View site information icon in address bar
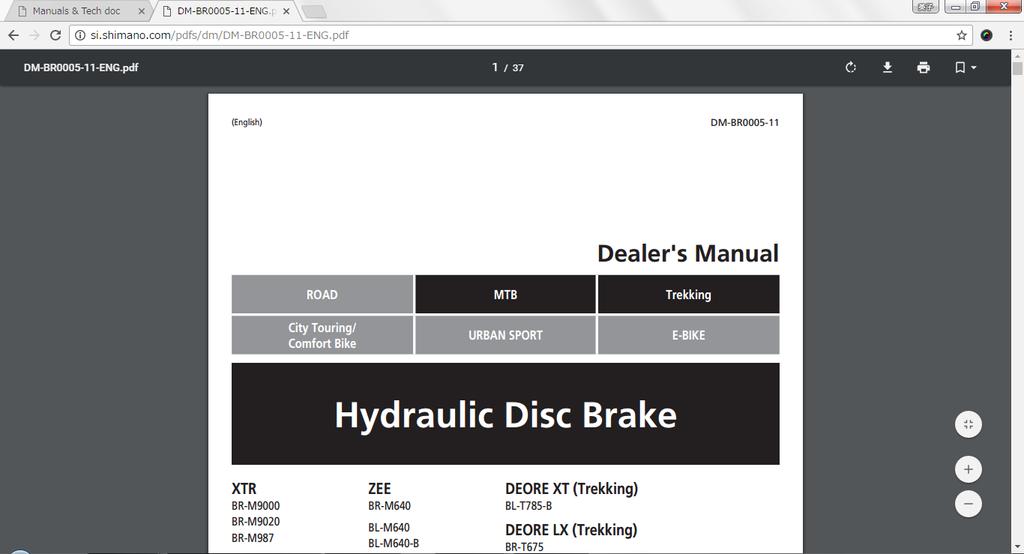 [80, 35]
